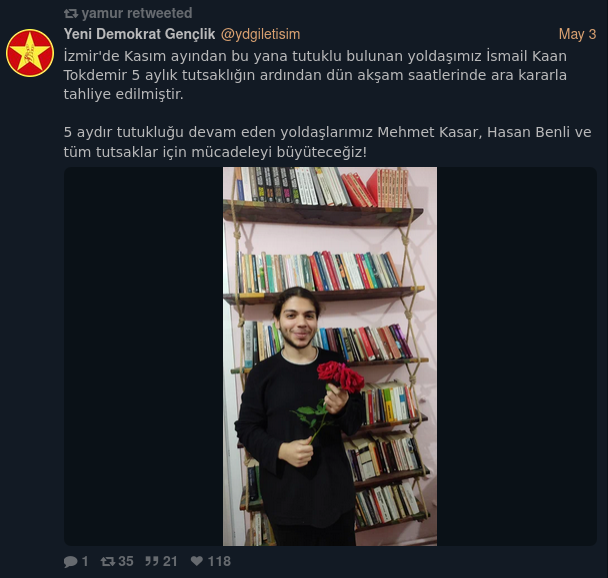This screenshot has height=578, width=608.
Task: Click the reply count 1
Action: click(85, 561)
